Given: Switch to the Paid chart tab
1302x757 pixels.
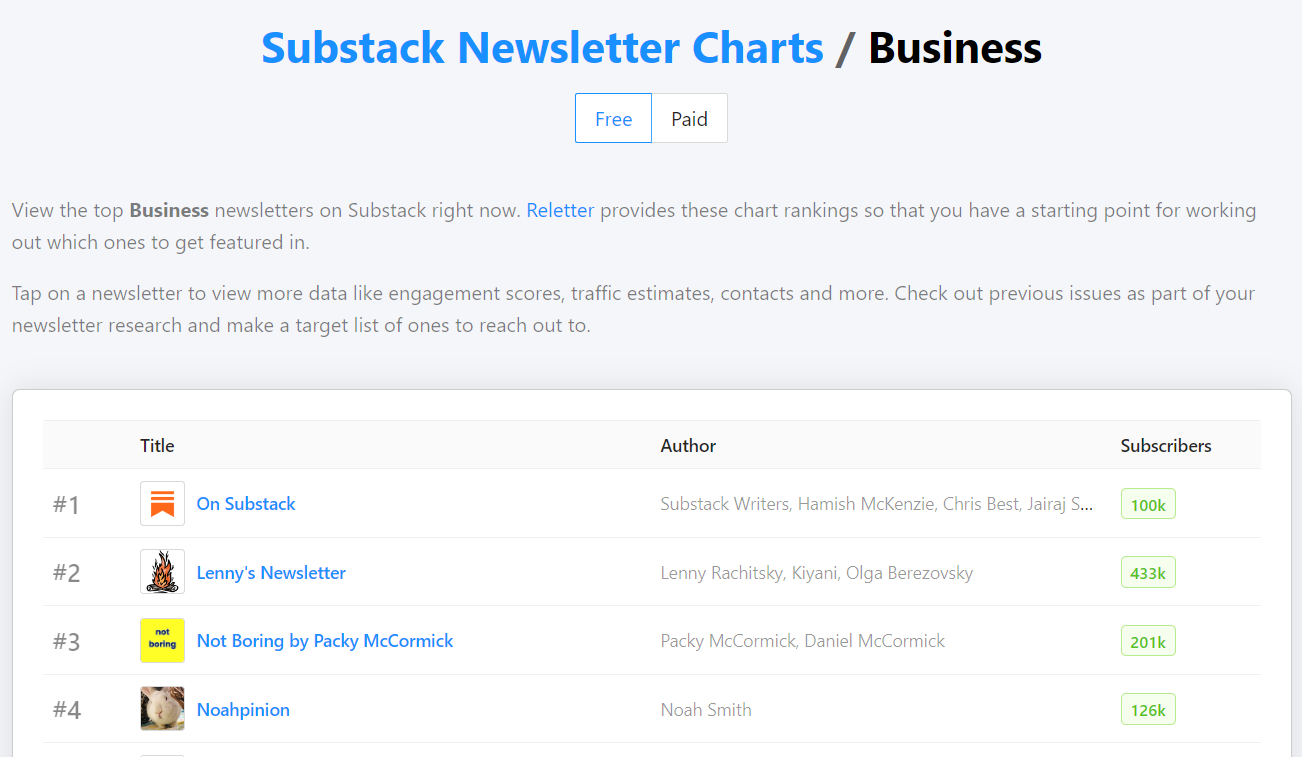Looking at the screenshot, I should click(689, 118).
